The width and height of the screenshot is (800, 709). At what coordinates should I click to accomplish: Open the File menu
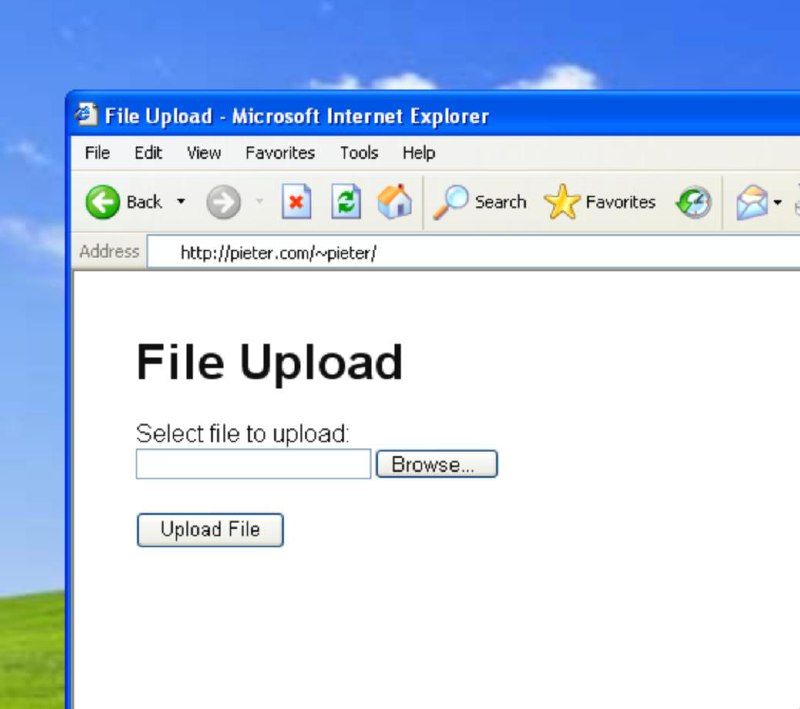(97, 153)
